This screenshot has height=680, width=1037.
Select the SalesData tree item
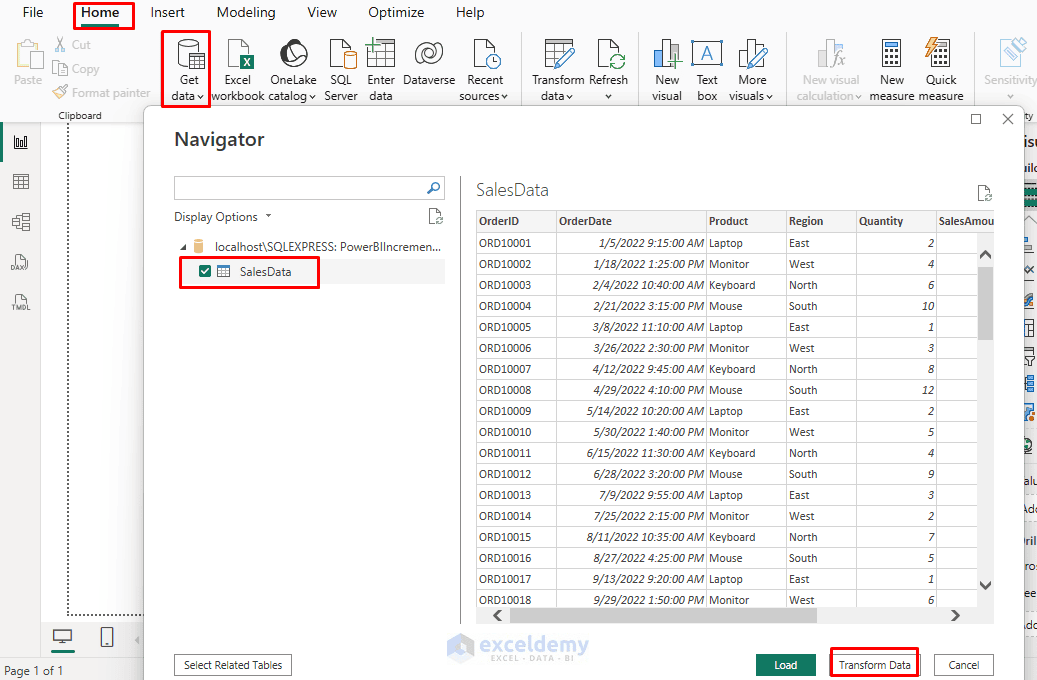(265, 271)
